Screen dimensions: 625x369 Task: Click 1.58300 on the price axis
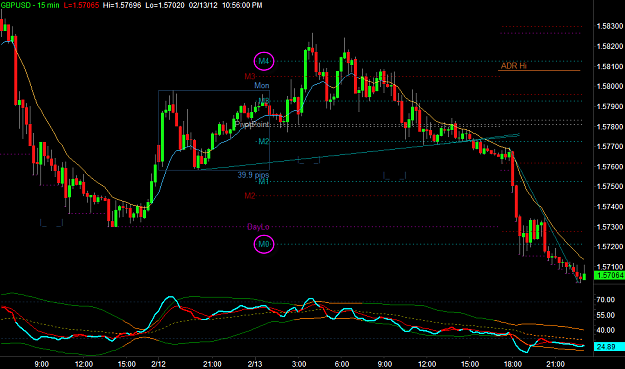(609, 26)
